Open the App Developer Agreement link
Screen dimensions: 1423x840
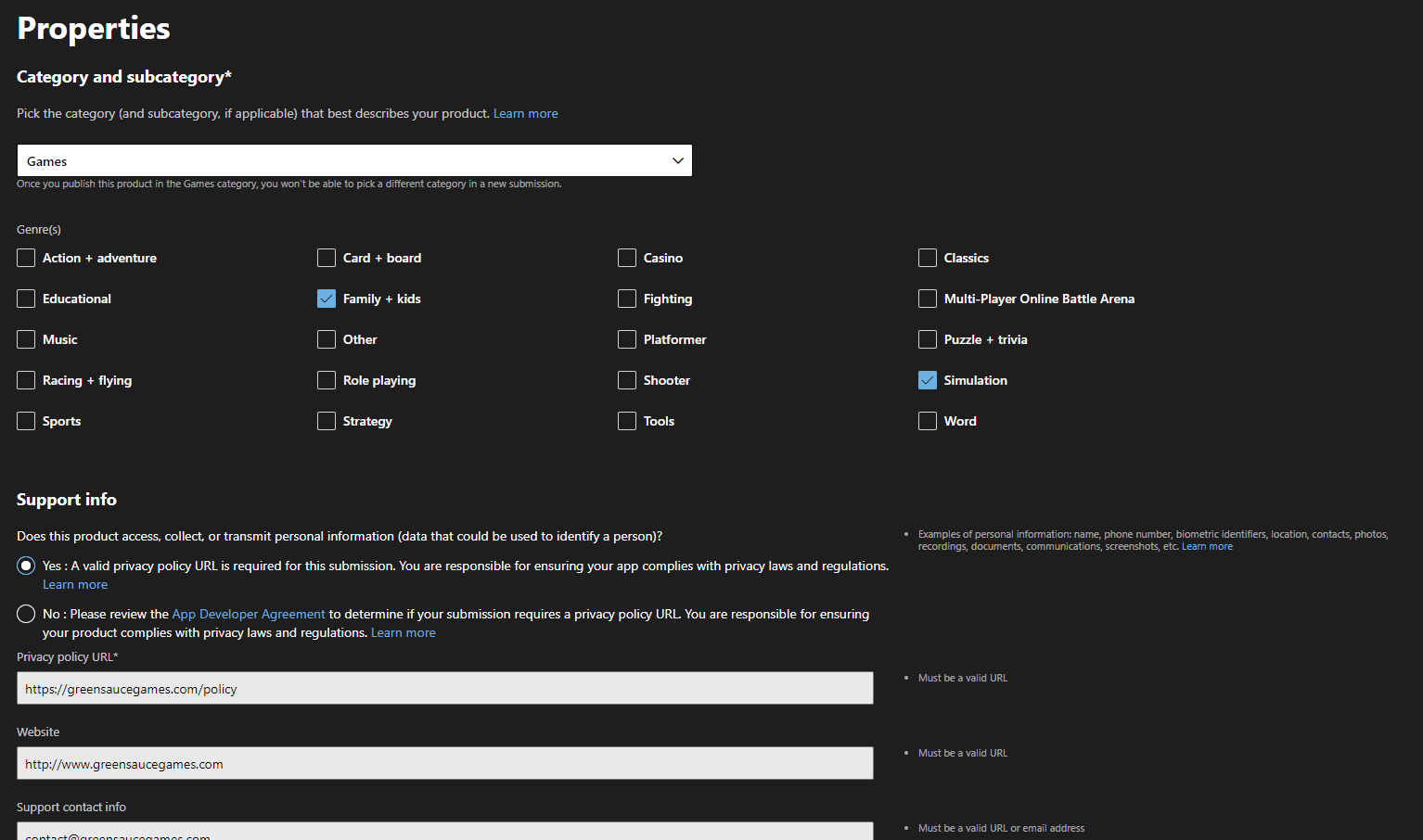click(x=248, y=613)
